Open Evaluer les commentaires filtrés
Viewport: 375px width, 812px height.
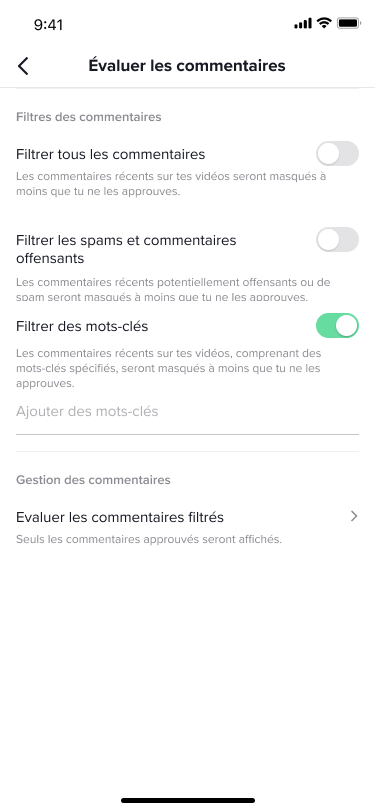point(188,526)
